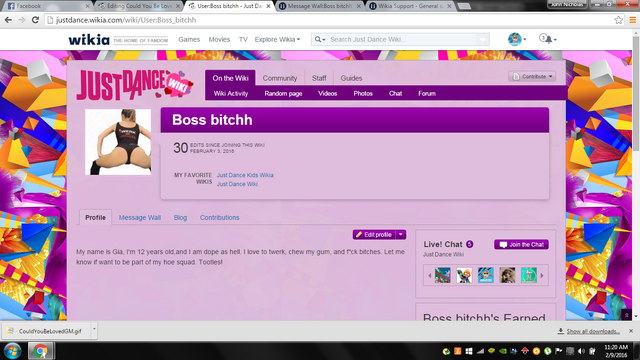Go back with the browser back arrow
Image resolution: width=640 pixels, height=360 pixels.
pos(8,20)
